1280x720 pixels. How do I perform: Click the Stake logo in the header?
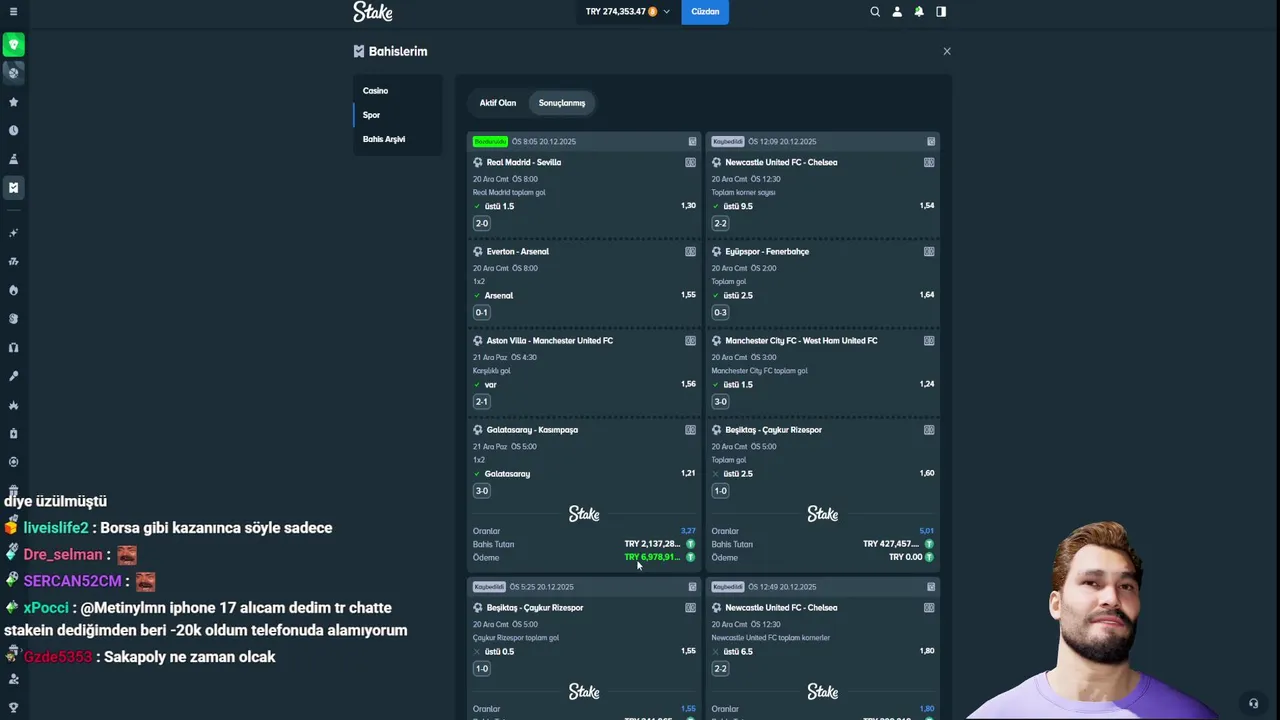pyautogui.click(x=373, y=12)
